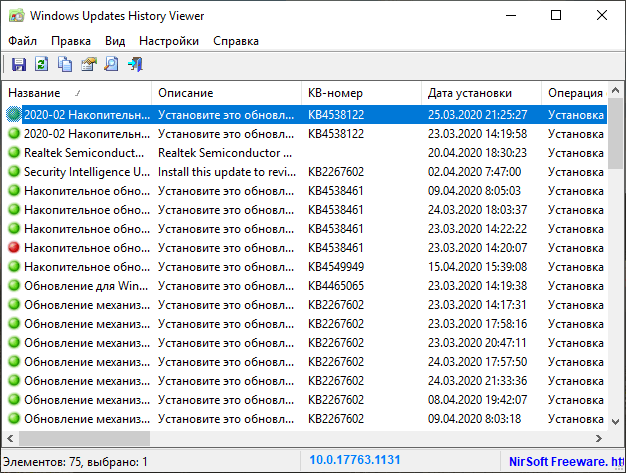The image size is (626, 473).
Task: Click the date 23.03.2020 14:19:38
Action: pos(477,286)
